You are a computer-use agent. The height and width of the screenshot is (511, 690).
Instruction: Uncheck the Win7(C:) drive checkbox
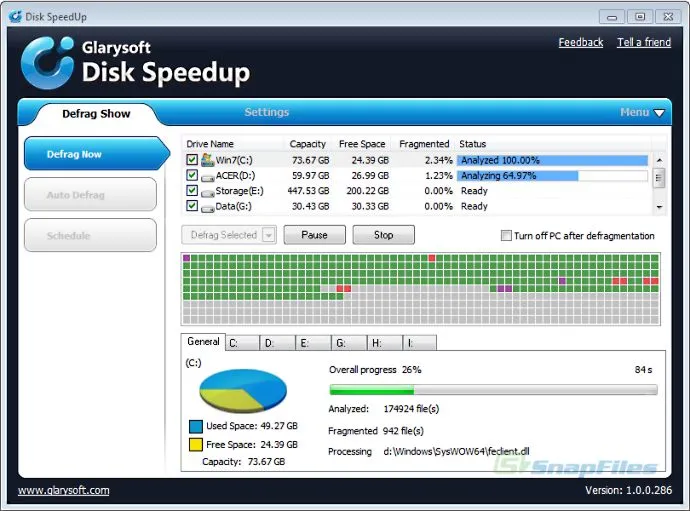click(192, 159)
